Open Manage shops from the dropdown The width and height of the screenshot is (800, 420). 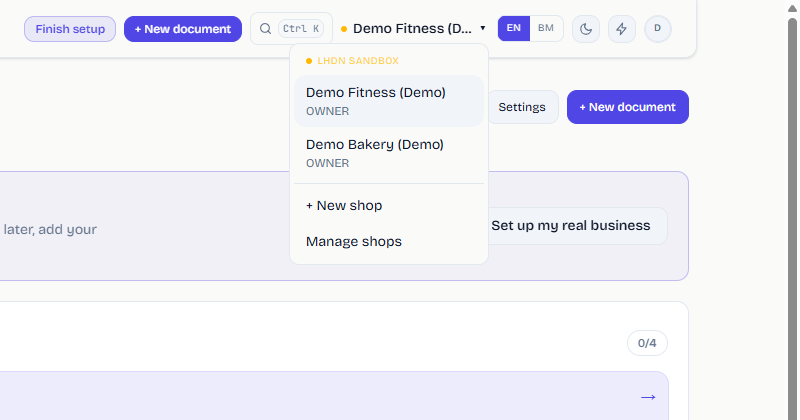click(x=389, y=241)
